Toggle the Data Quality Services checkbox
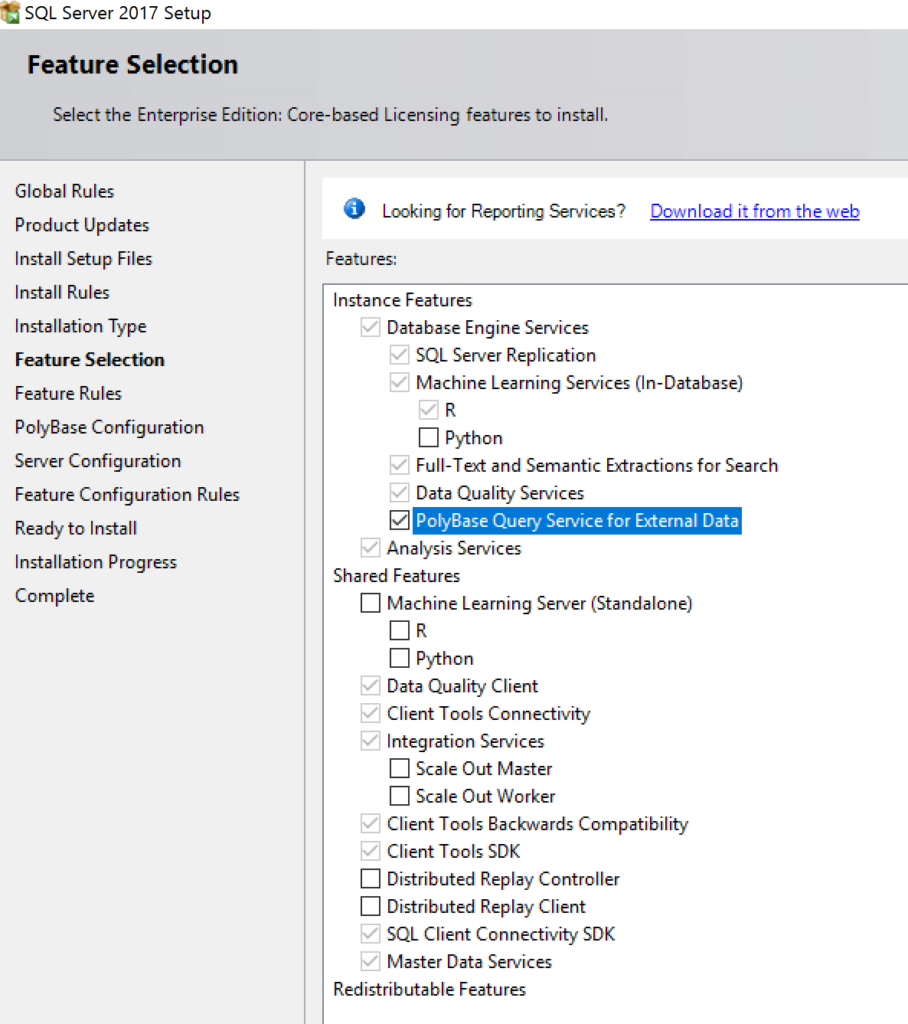The height and width of the screenshot is (1024, 908). tap(399, 492)
